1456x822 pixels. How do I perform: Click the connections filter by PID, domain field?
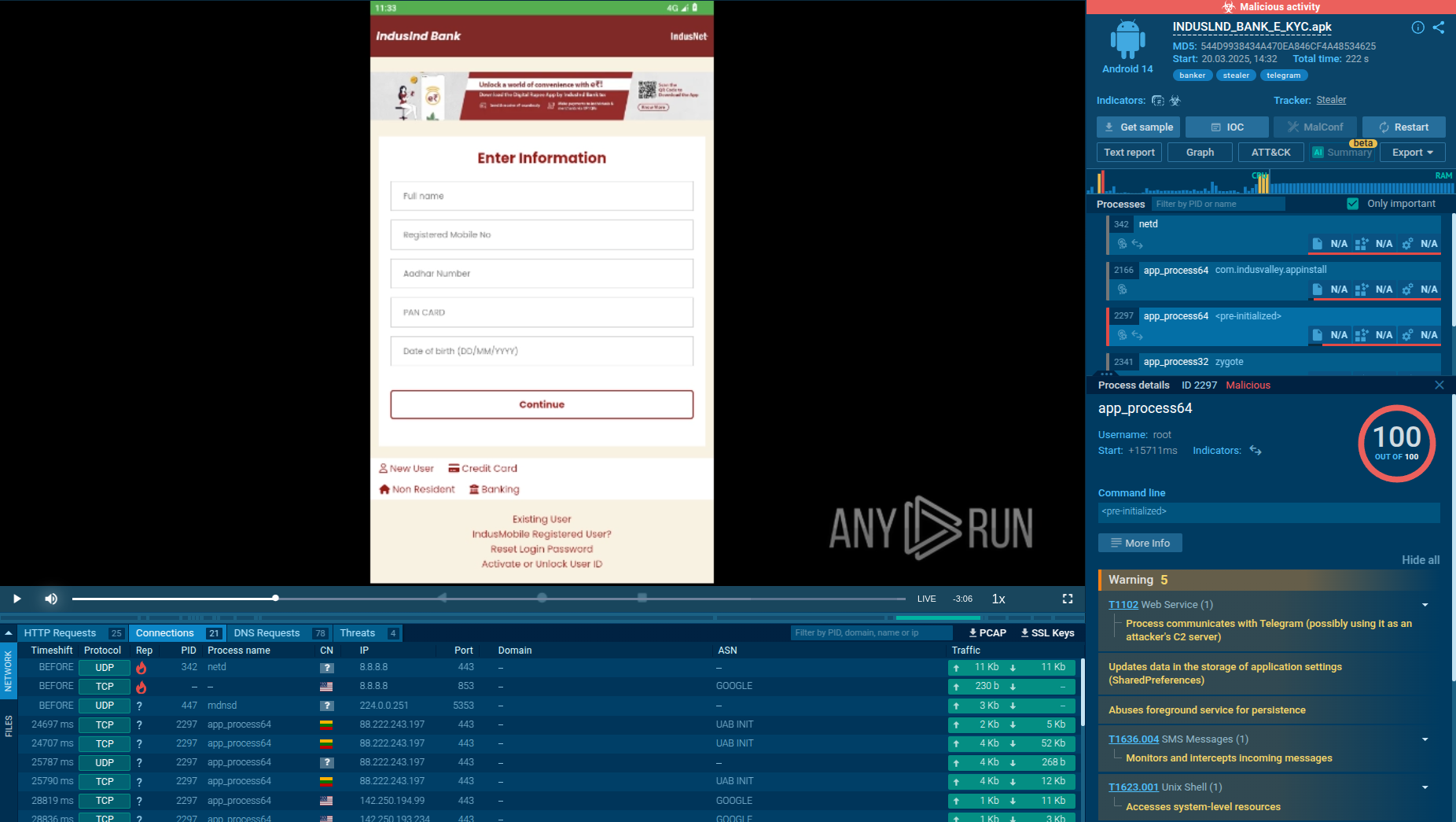pos(871,633)
